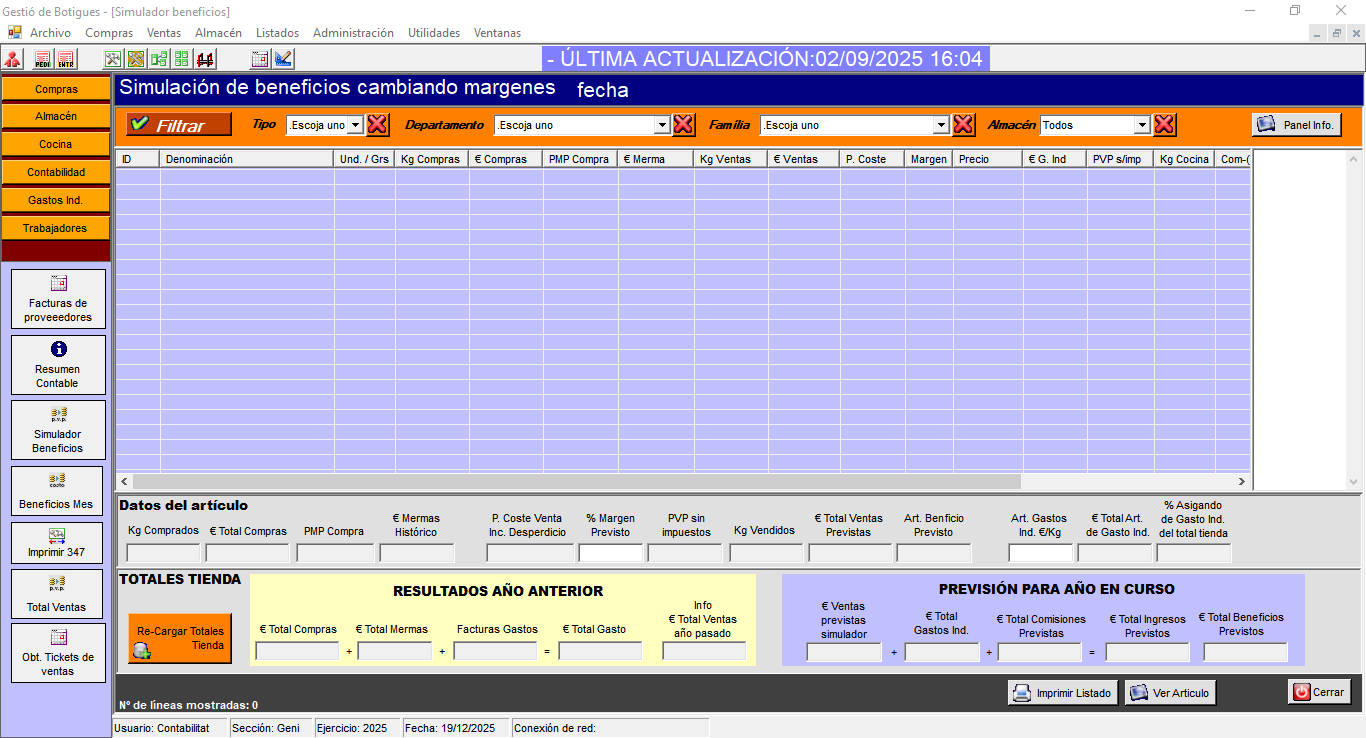Expand the Familia dropdown list

[941, 125]
